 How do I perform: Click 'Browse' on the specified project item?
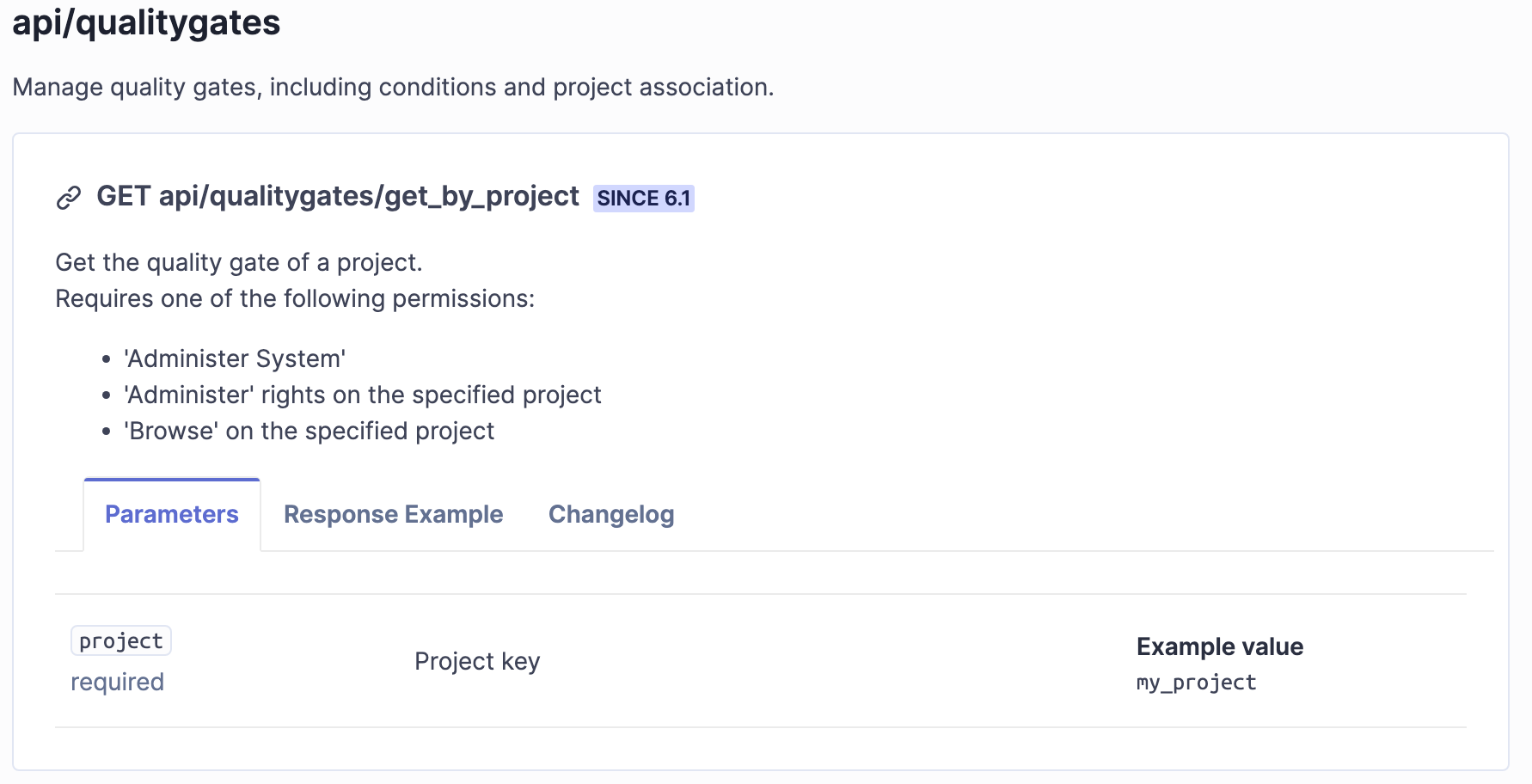[x=309, y=431]
